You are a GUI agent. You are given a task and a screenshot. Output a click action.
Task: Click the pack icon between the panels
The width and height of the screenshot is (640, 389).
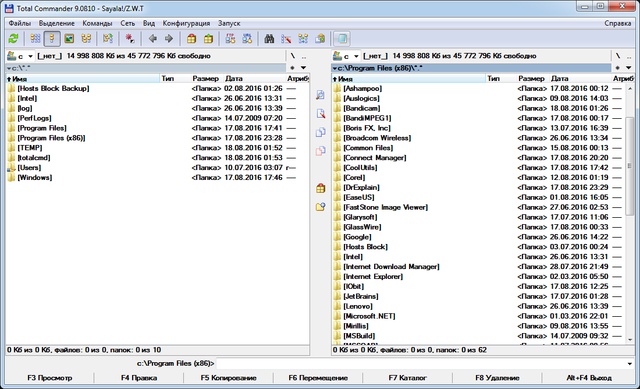(320, 188)
